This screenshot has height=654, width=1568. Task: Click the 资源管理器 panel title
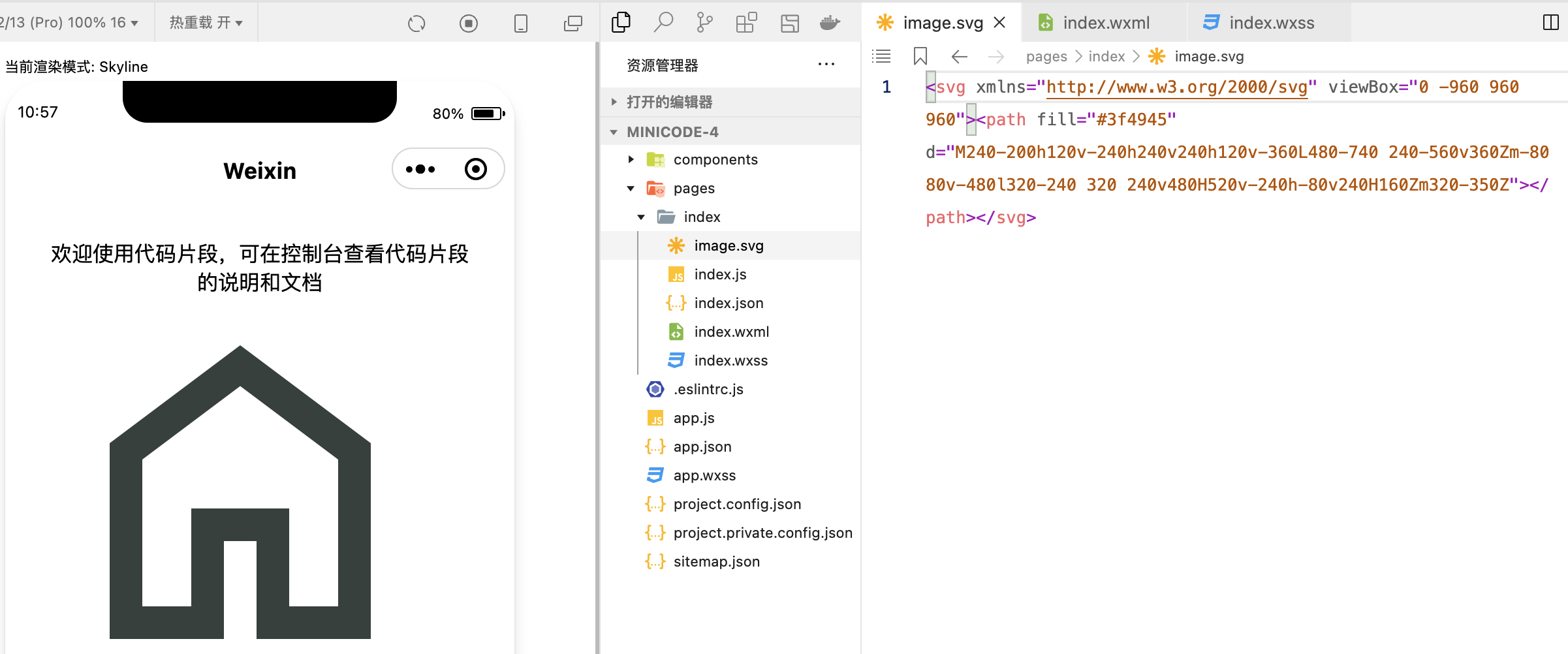pyautogui.click(x=663, y=65)
